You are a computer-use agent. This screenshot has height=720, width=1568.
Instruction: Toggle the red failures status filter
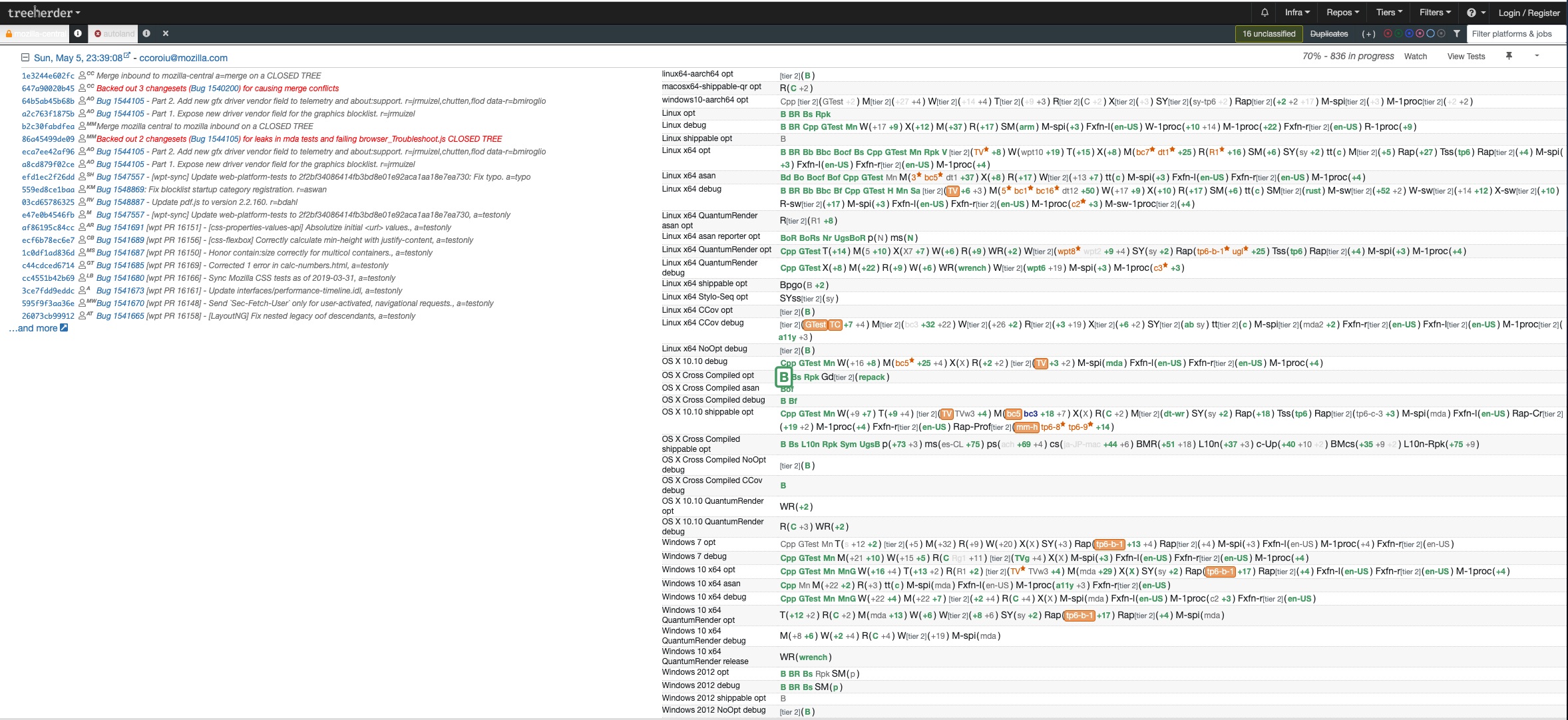(x=1388, y=34)
